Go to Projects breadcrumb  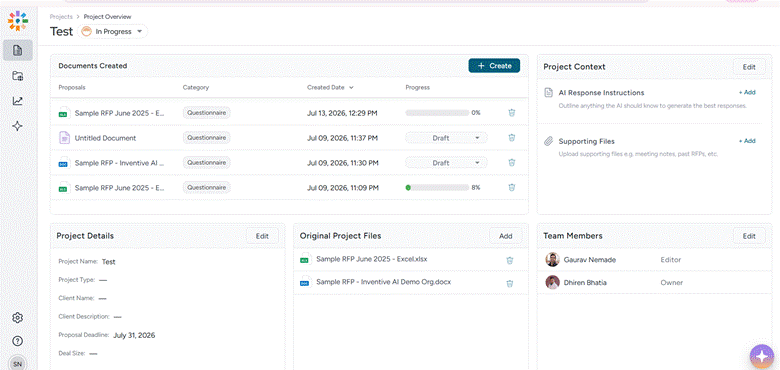pyautogui.click(x=61, y=17)
